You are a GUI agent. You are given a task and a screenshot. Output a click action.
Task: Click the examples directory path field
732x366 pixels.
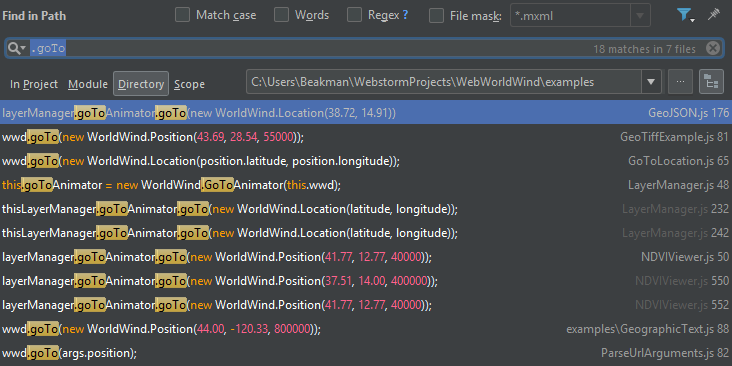[444, 82]
